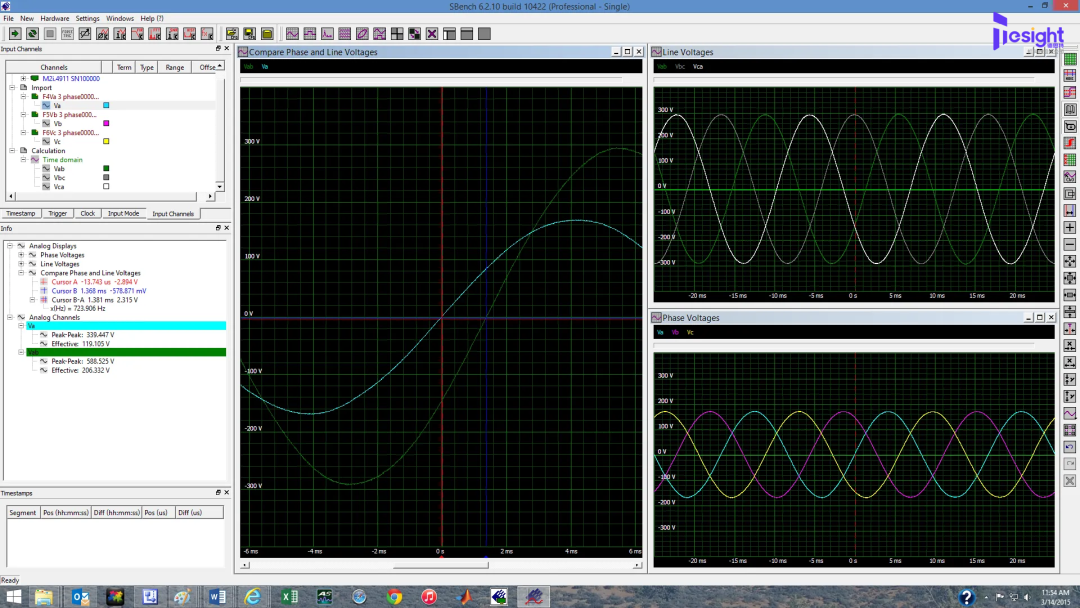Screen dimensions: 1080x608
Task: Open the Windows menu
Action: (120, 19)
